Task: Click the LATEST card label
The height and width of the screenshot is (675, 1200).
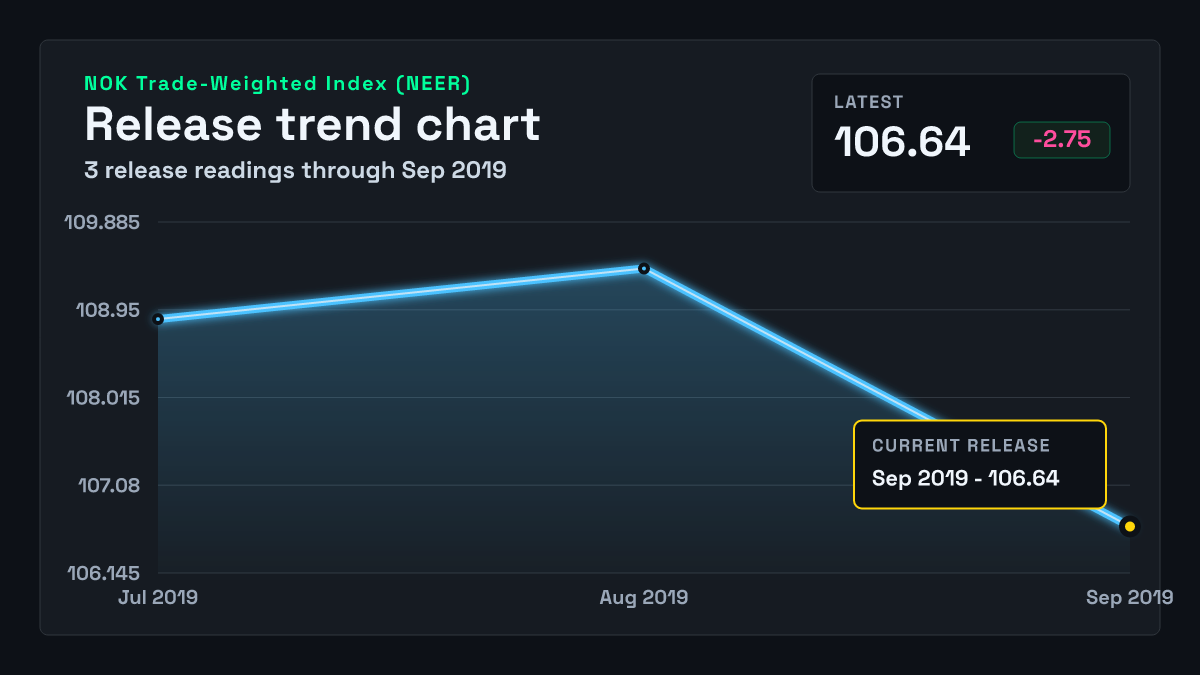Action: coord(869,102)
